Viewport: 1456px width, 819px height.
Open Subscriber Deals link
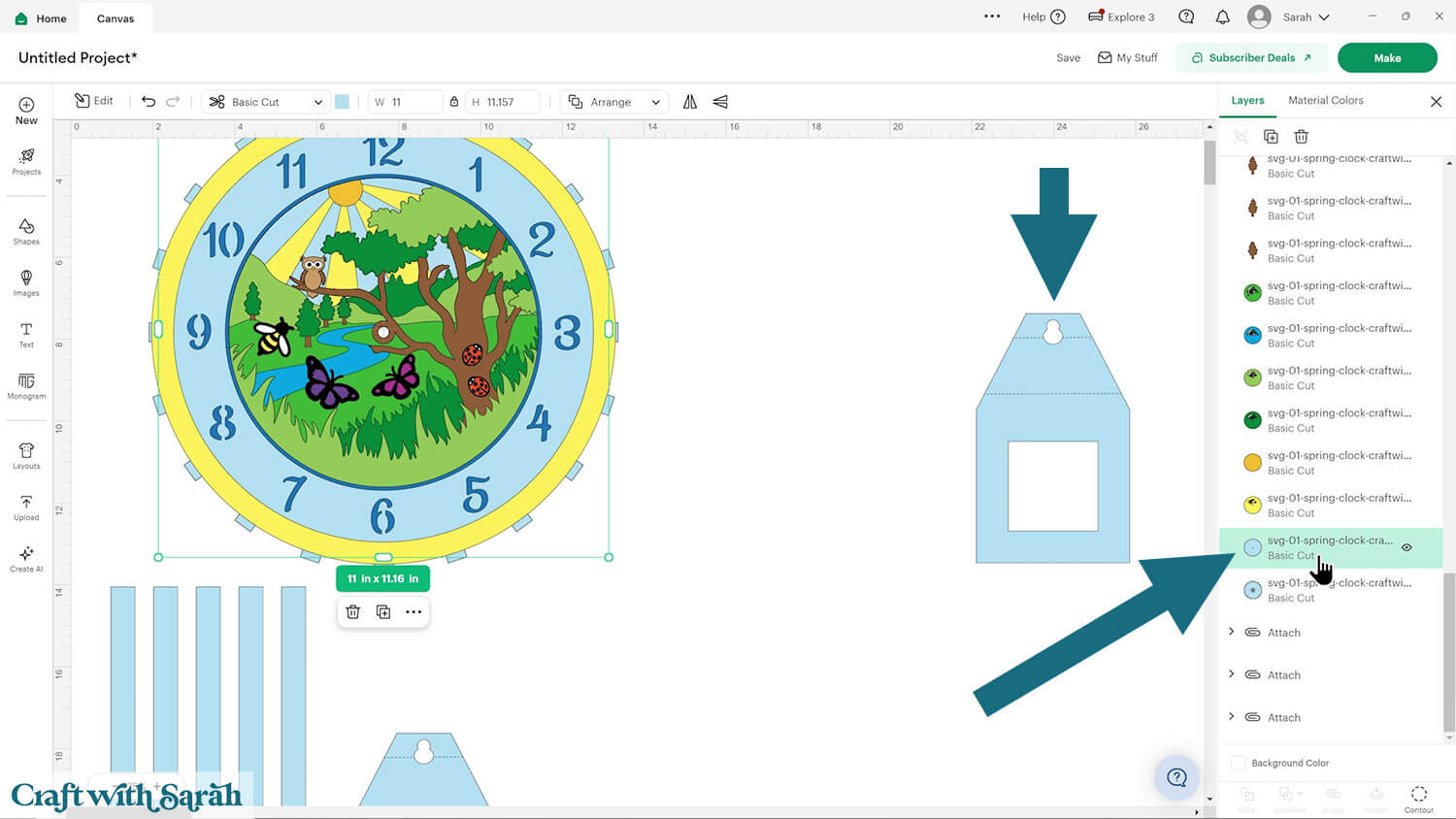1251,58
